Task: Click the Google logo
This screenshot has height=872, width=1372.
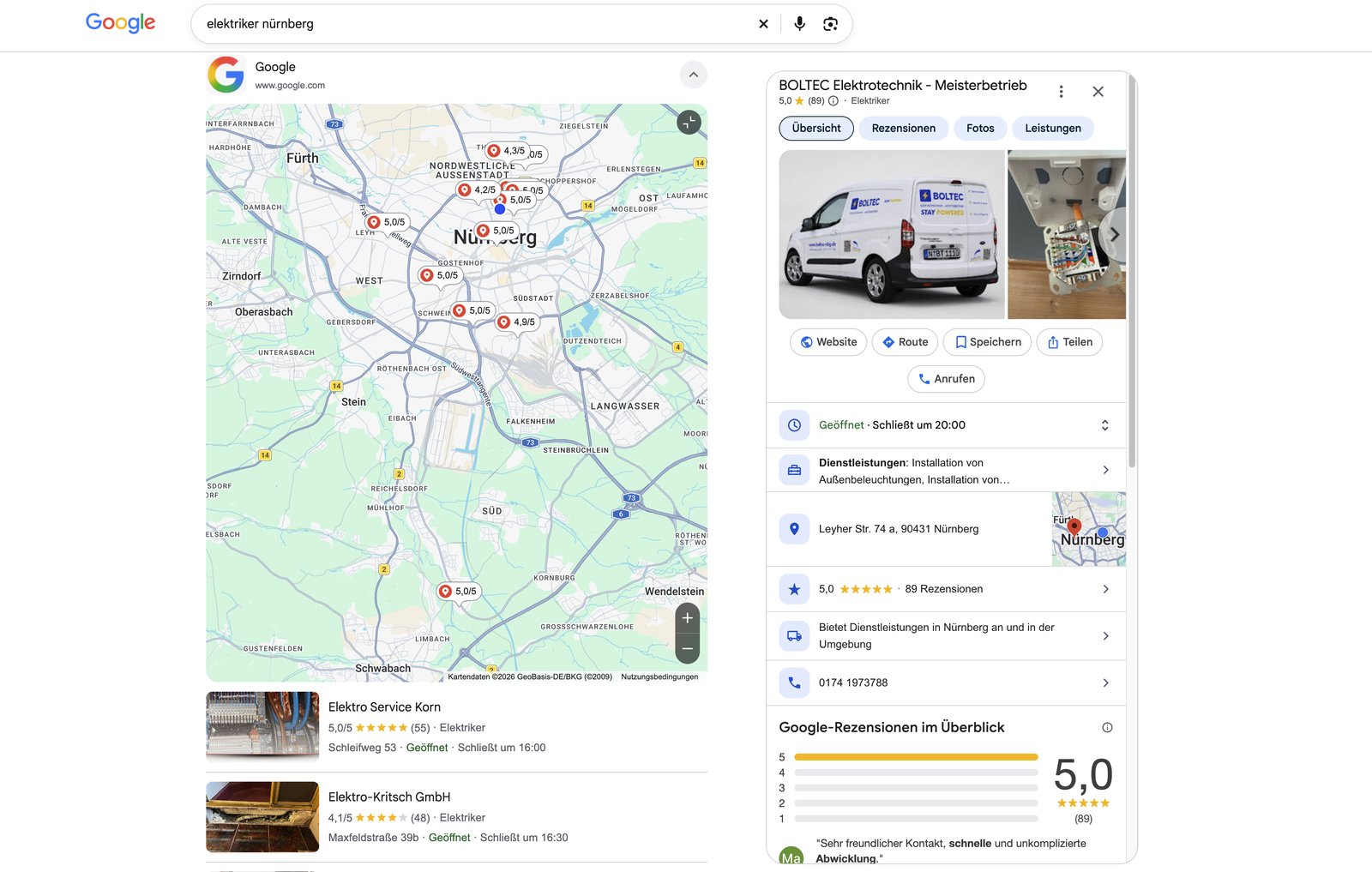Action: (120, 23)
